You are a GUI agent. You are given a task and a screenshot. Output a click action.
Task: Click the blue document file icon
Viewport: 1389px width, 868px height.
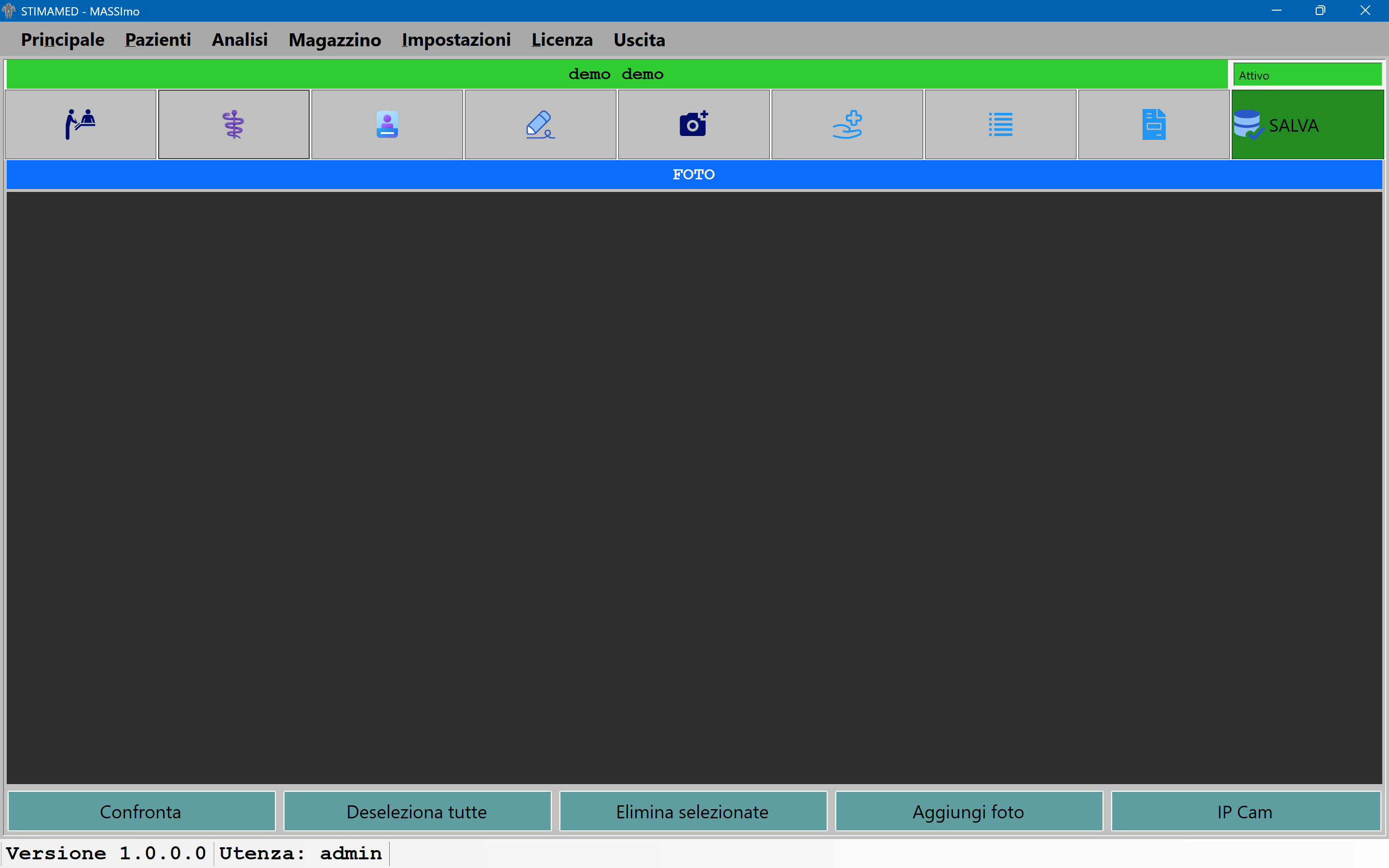click(x=1154, y=124)
